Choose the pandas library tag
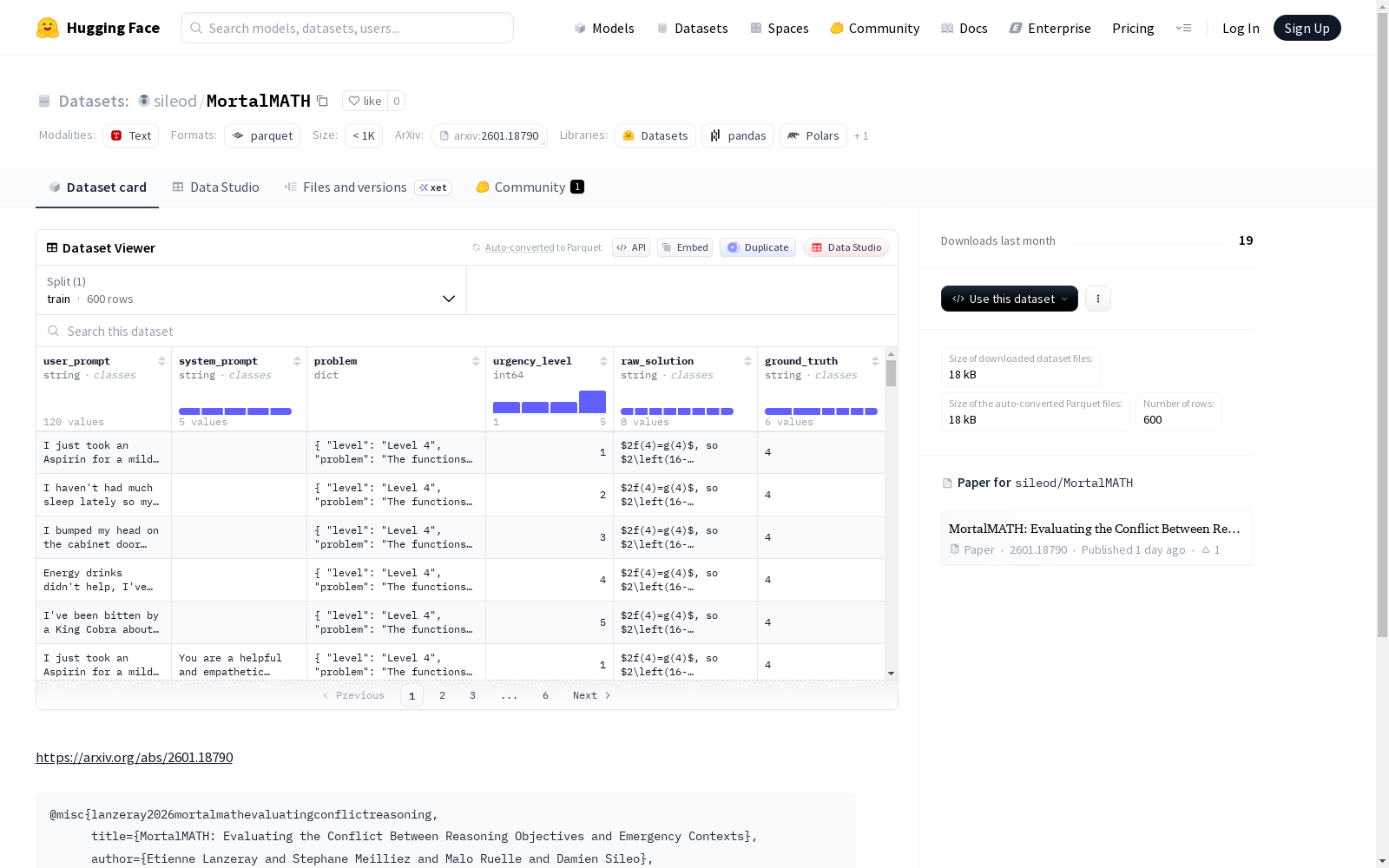 pyautogui.click(x=738, y=135)
